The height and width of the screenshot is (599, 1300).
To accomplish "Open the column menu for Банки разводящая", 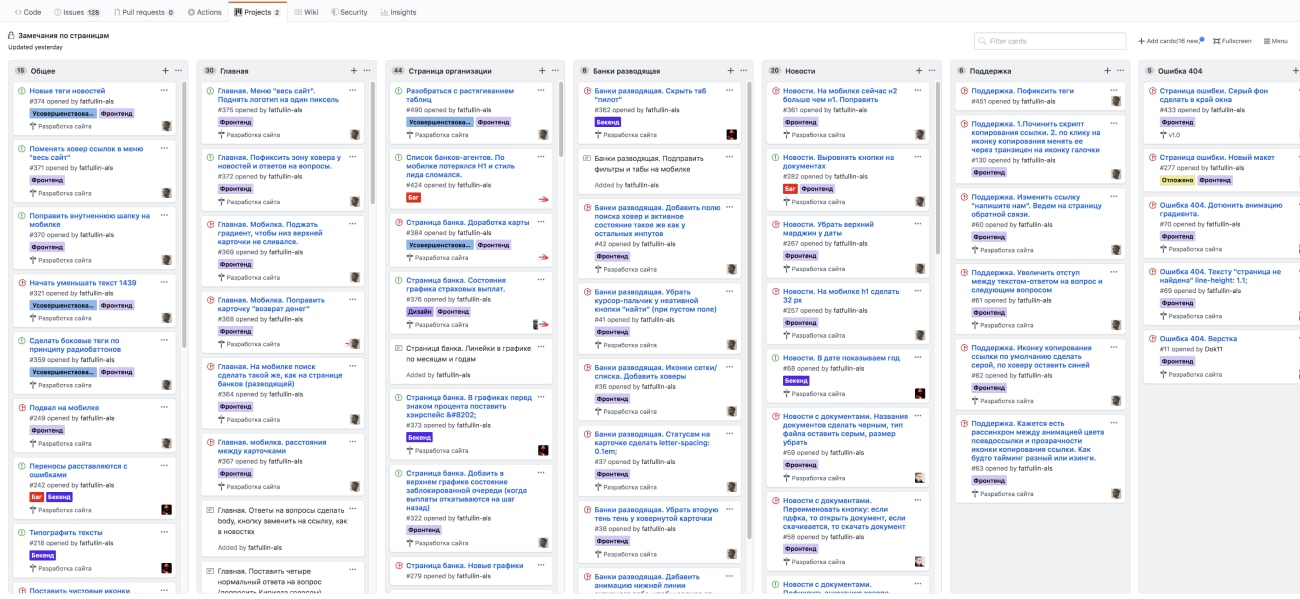I will (743, 71).
